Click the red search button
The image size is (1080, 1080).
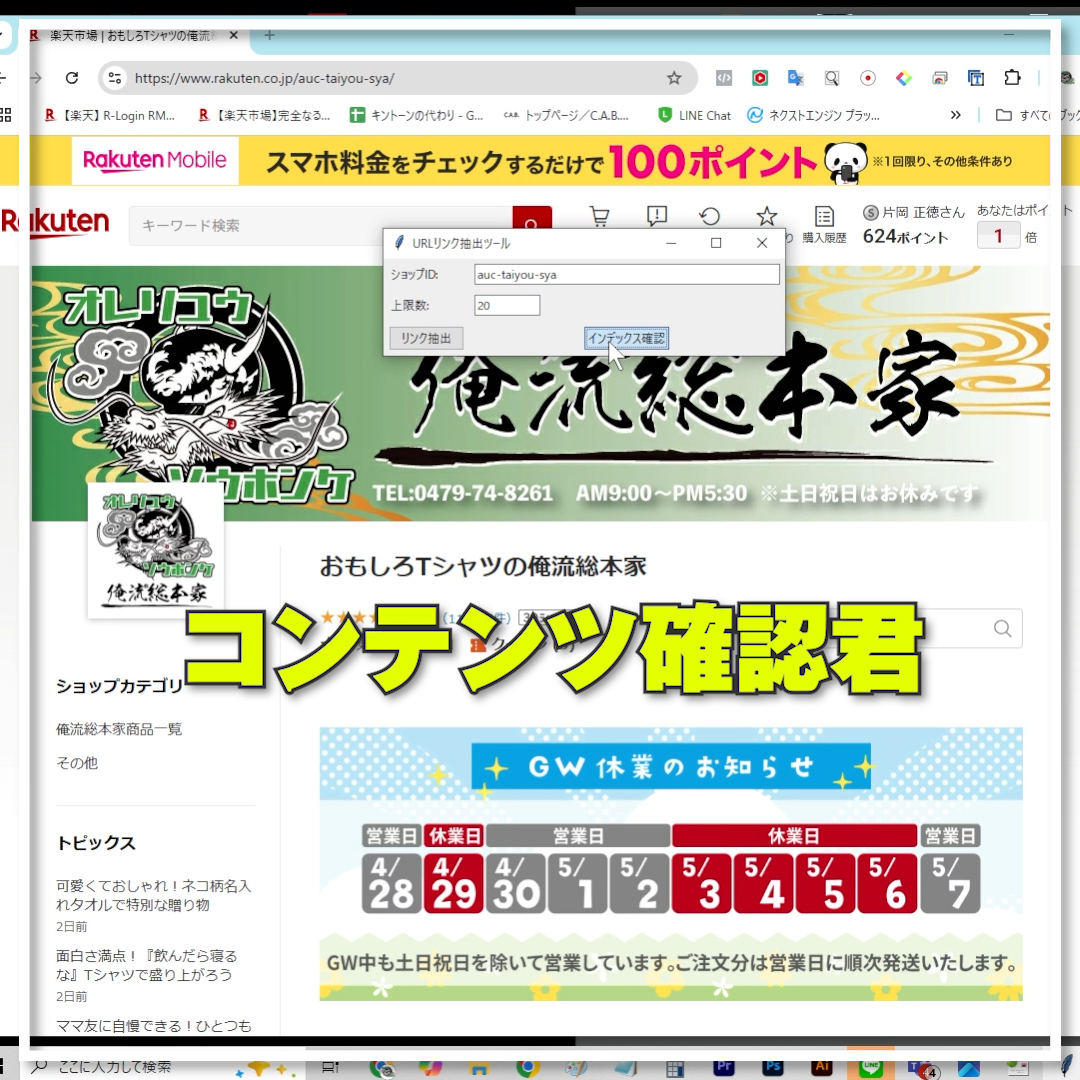pos(532,219)
